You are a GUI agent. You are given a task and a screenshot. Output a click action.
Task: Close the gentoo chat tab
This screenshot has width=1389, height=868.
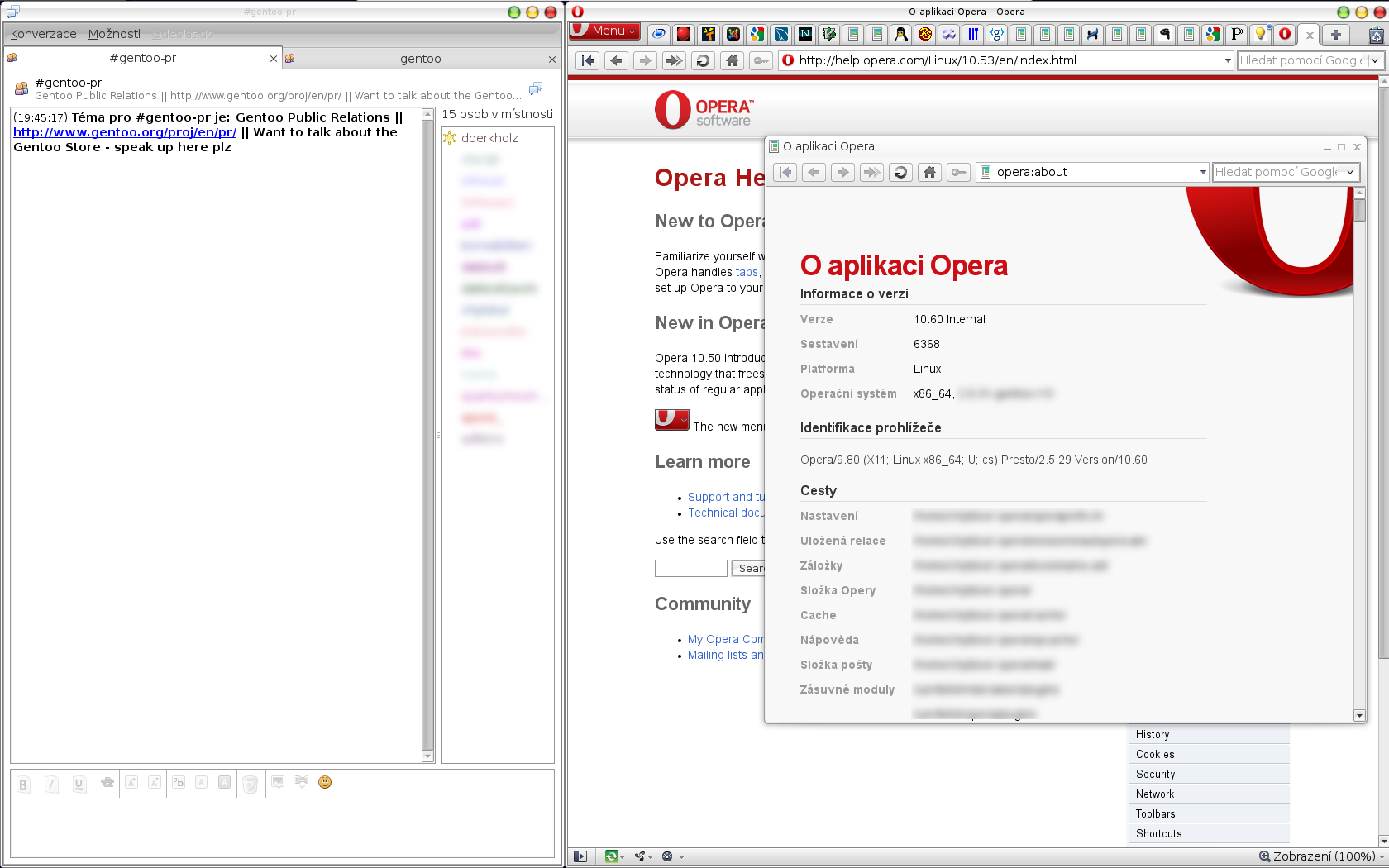click(x=552, y=60)
